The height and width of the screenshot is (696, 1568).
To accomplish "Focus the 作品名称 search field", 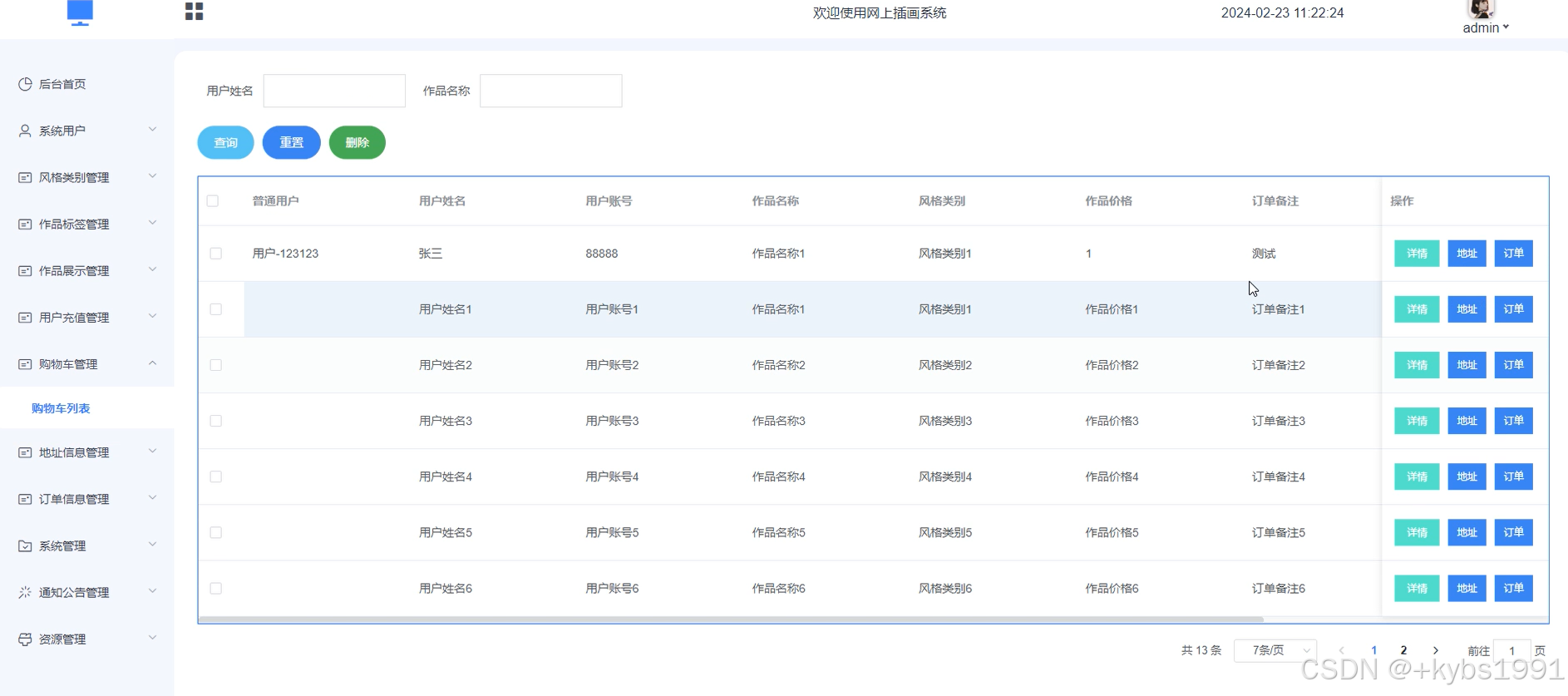I will (550, 91).
